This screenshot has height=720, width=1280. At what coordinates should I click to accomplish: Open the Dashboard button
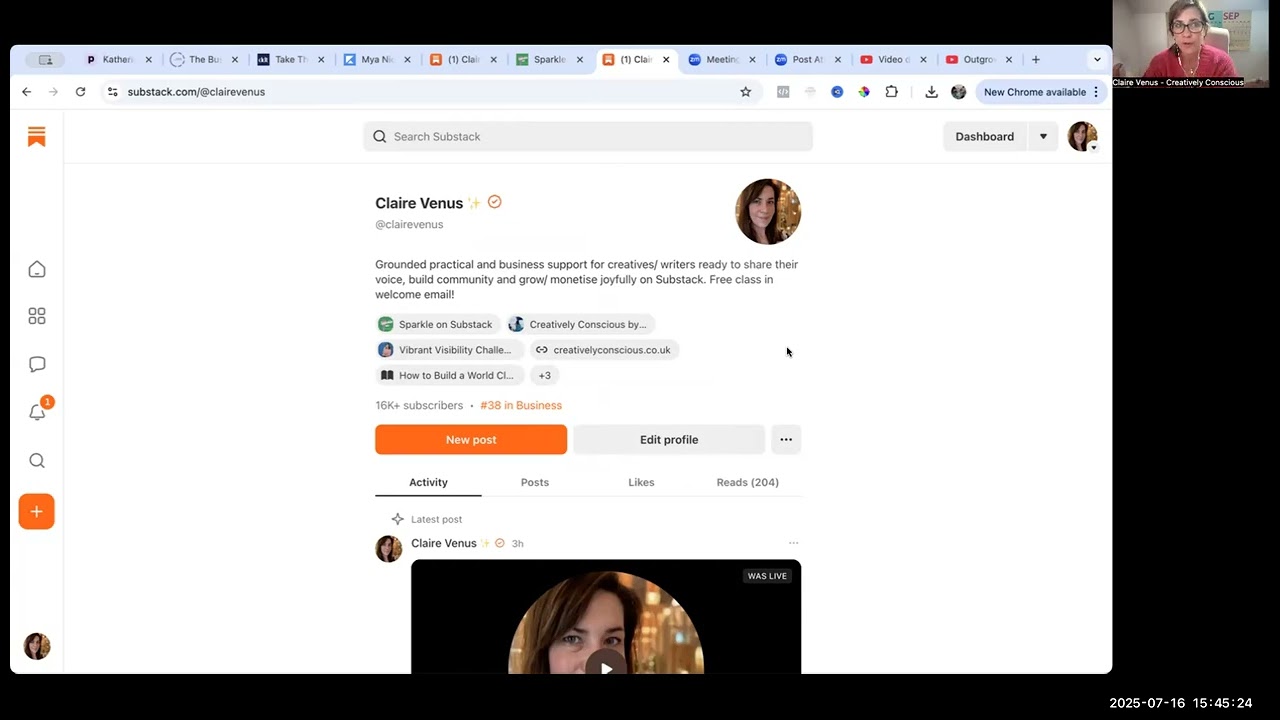point(985,137)
